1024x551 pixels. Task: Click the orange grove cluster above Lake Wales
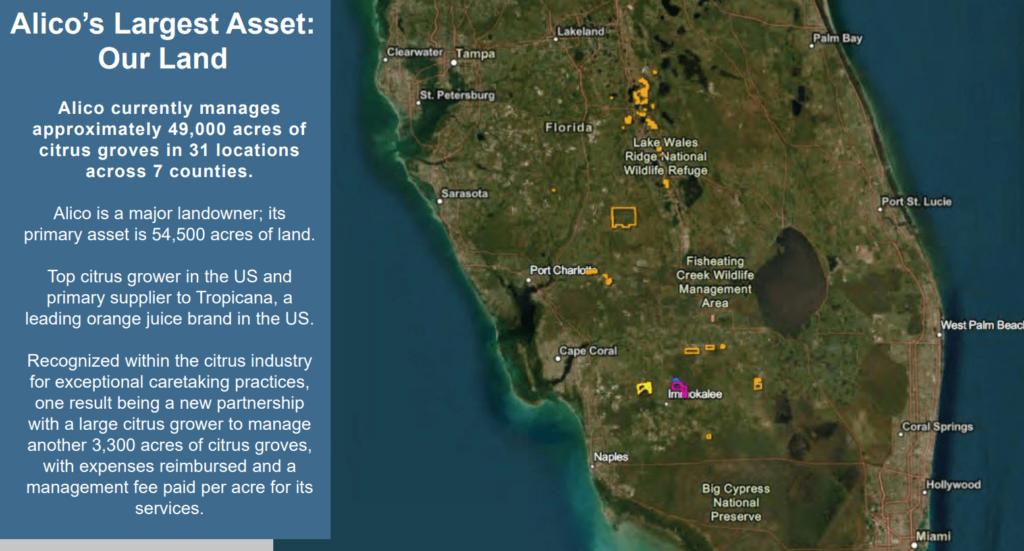(x=643, y=103)
